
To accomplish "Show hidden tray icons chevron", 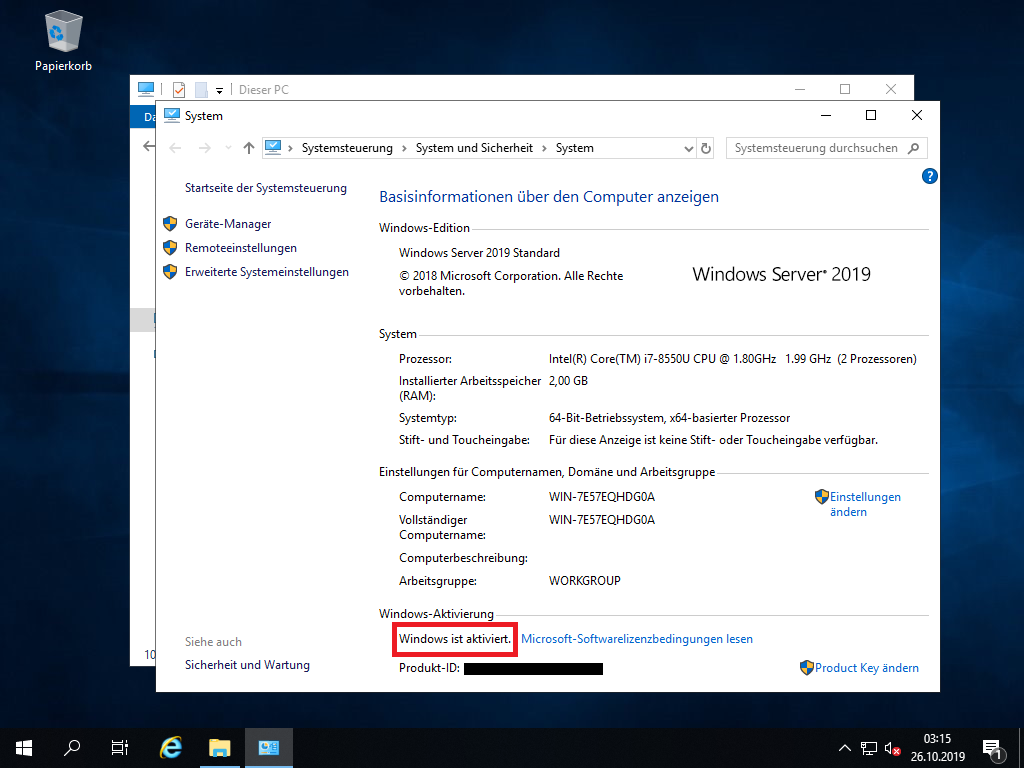I will coord(844,748).
